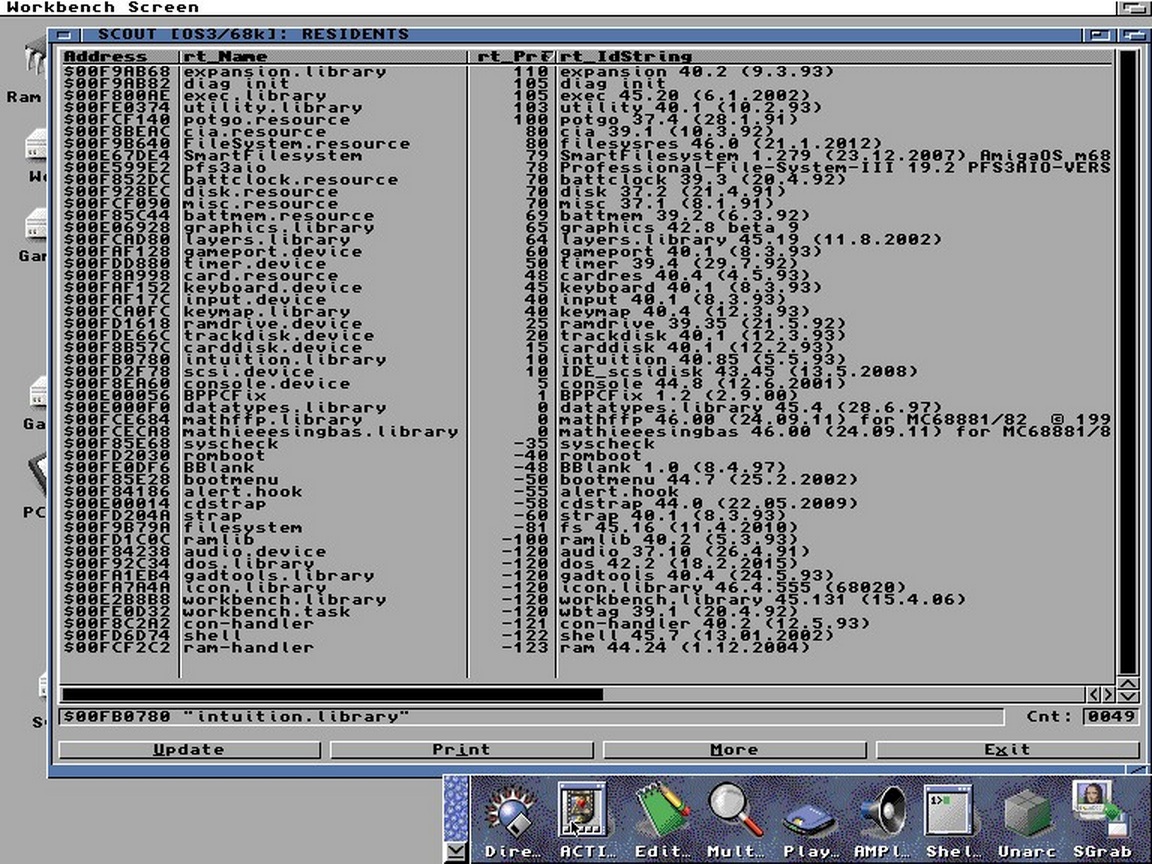
Task: Open the More button options
Action: click(x=734, y=749)
